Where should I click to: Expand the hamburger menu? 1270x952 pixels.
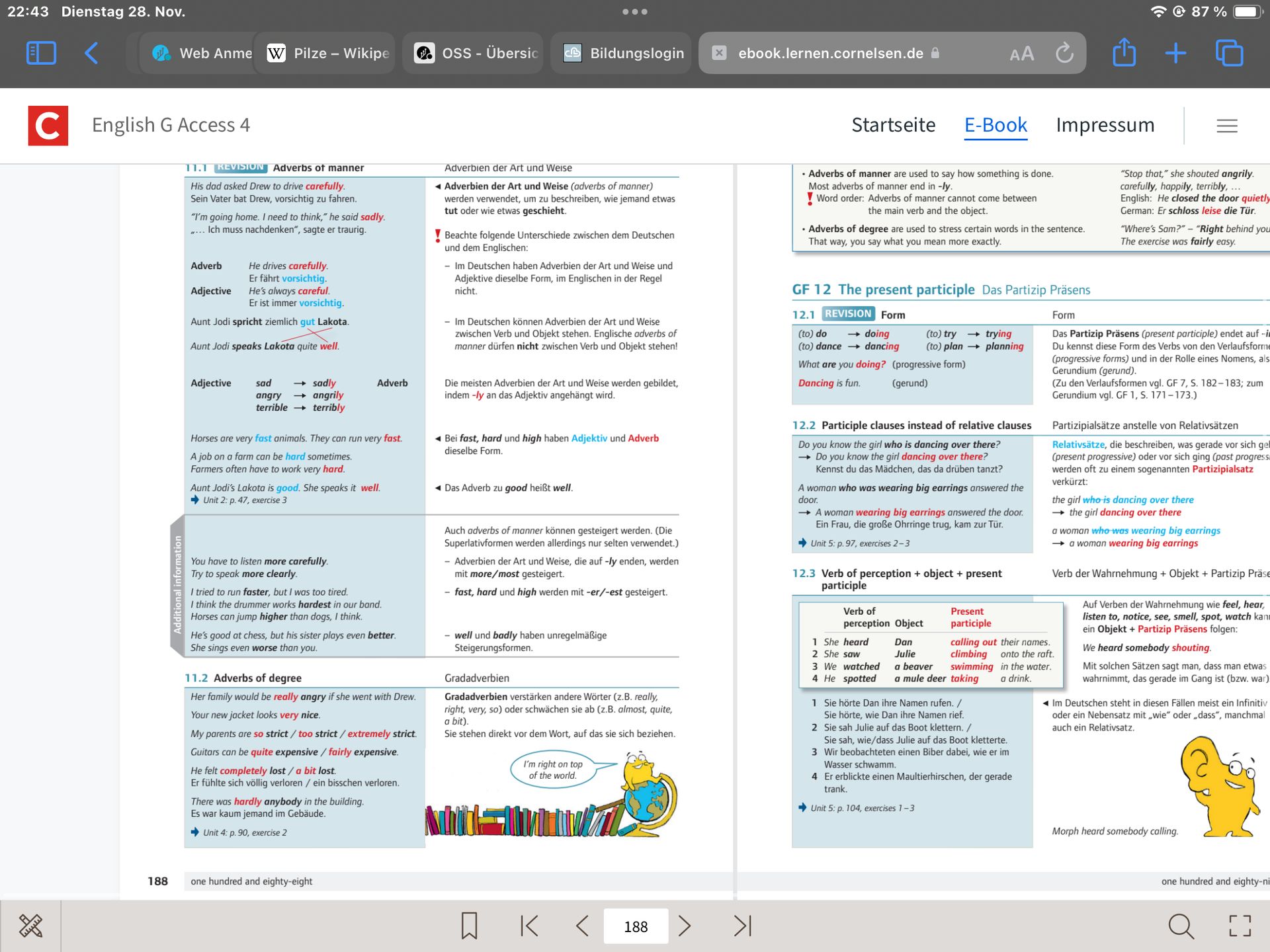[1226, 126]
